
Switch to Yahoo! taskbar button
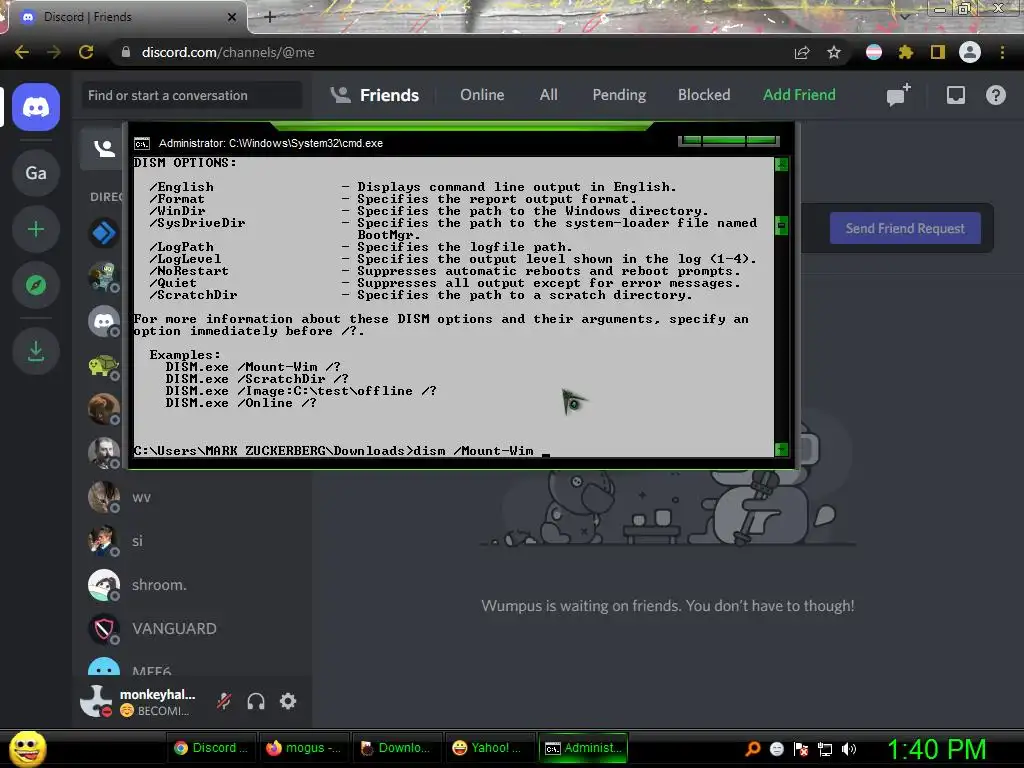(x=488, y=748)
